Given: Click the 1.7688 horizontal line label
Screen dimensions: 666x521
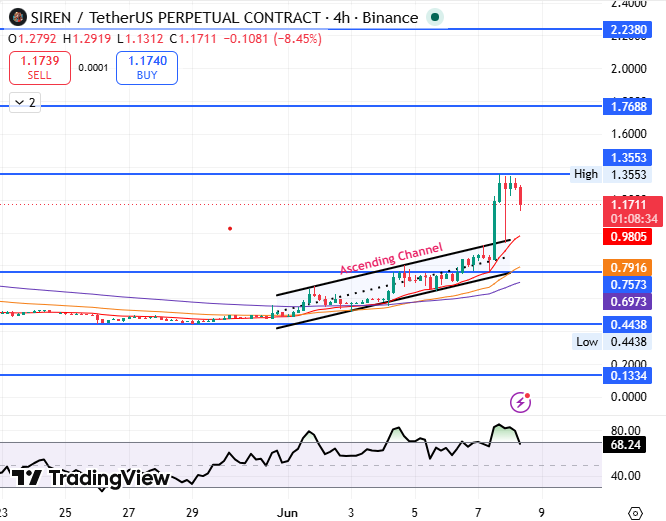Looking at the screenshot, I should coord(627,106).
